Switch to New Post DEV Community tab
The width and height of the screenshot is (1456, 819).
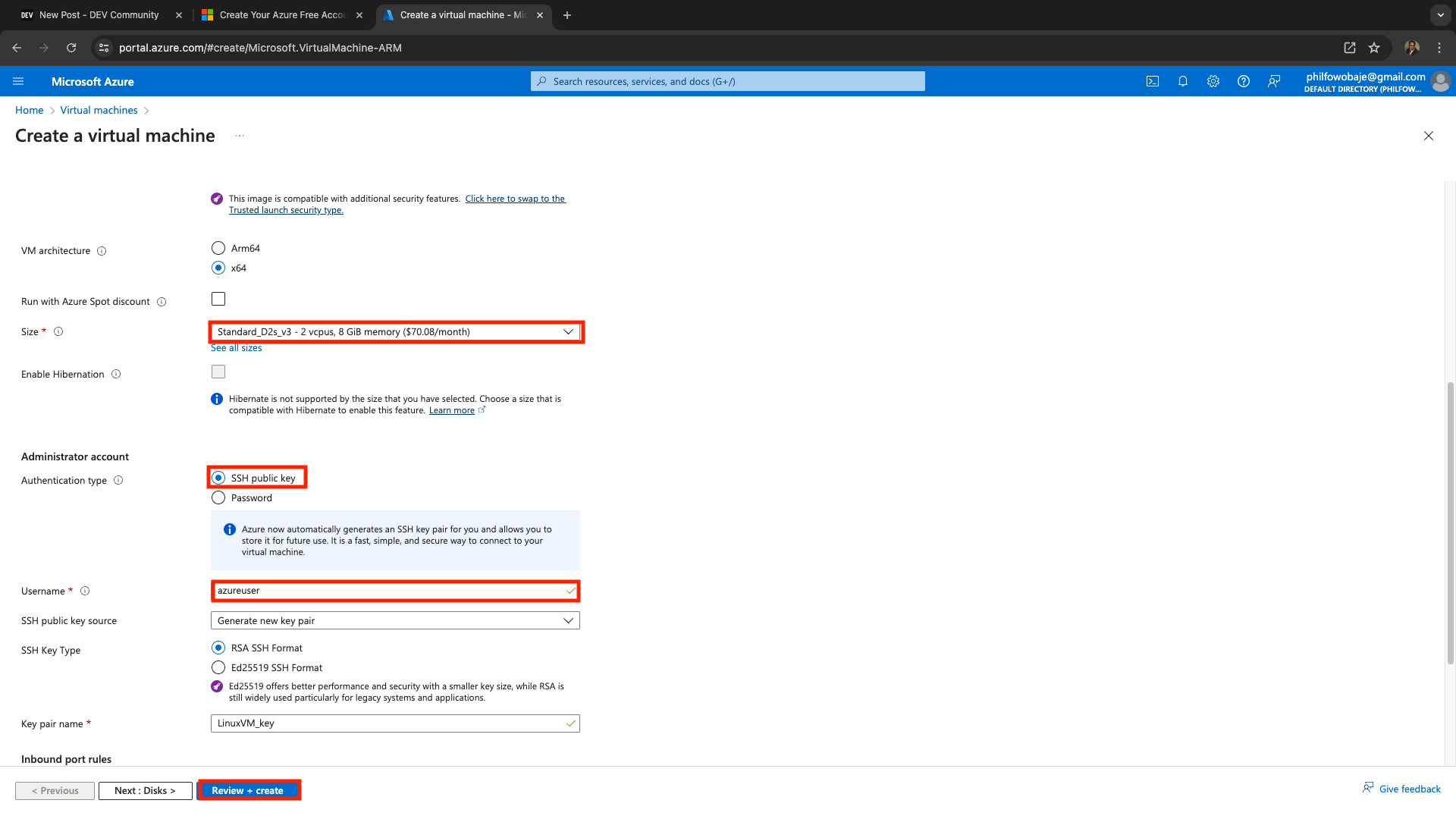(x=99, y=14)
